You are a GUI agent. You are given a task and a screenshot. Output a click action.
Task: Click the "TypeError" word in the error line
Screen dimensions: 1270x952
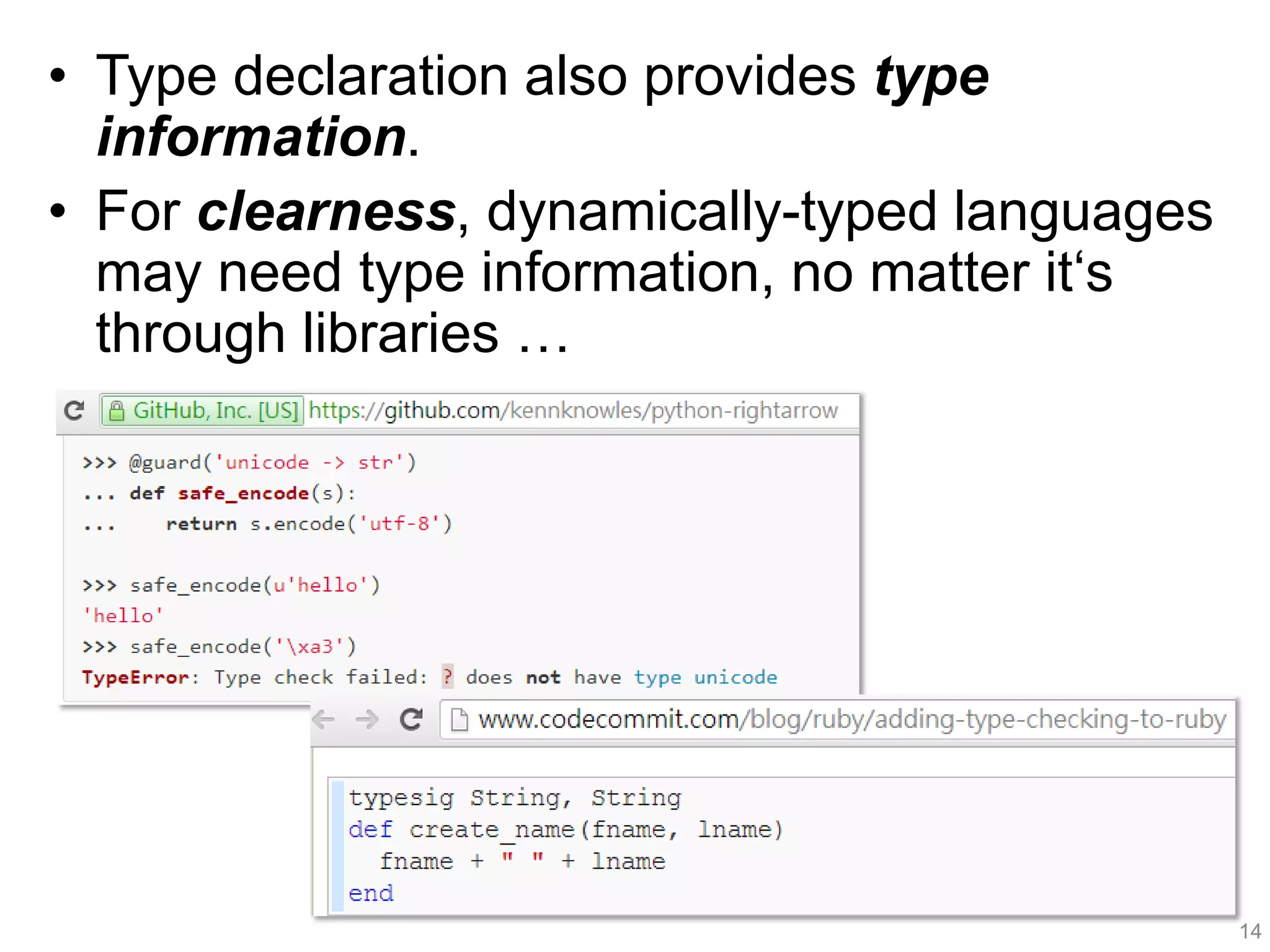[x=135, y=677]
